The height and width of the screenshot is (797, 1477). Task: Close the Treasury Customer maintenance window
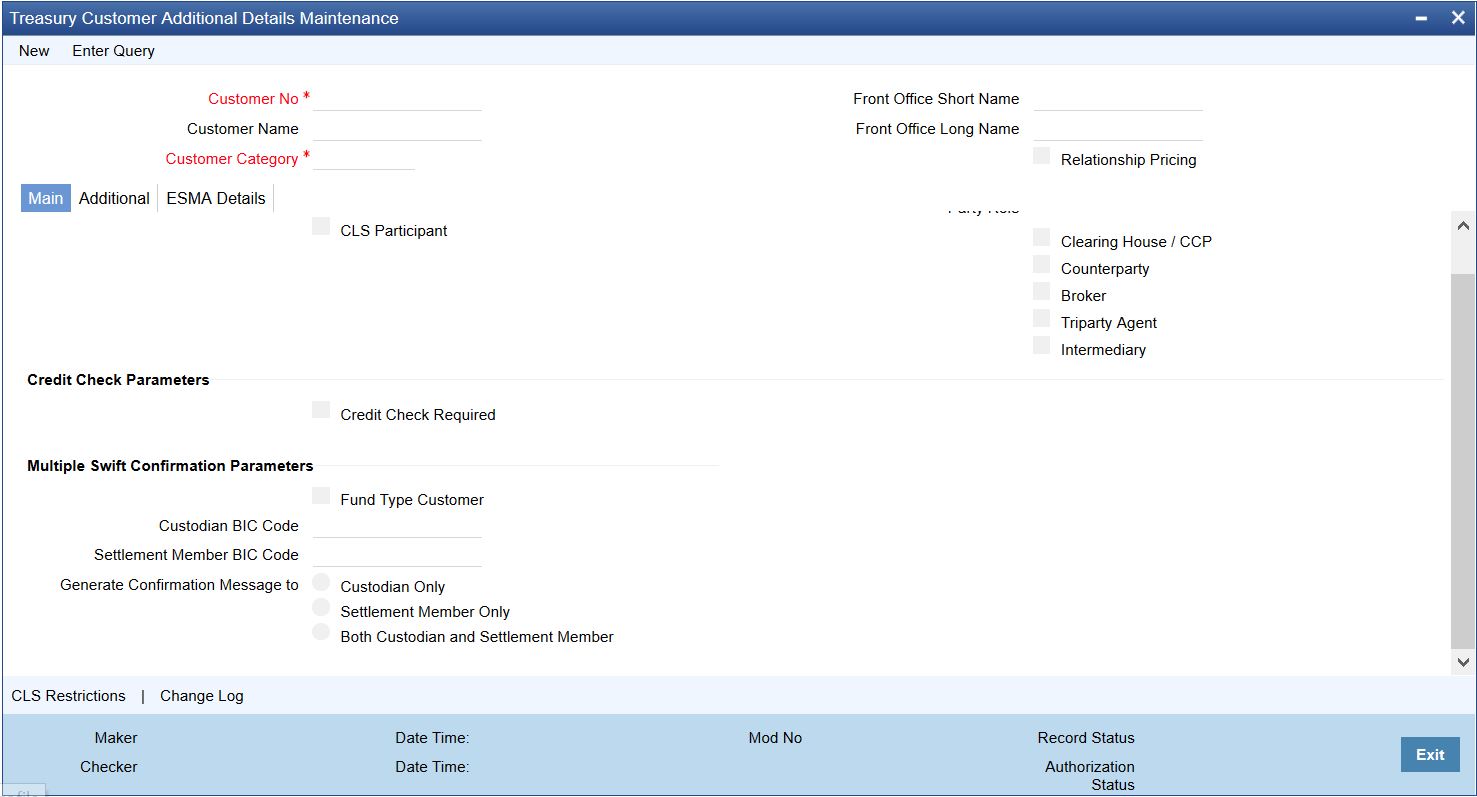pyautogui.click(x=1457, y=19)
